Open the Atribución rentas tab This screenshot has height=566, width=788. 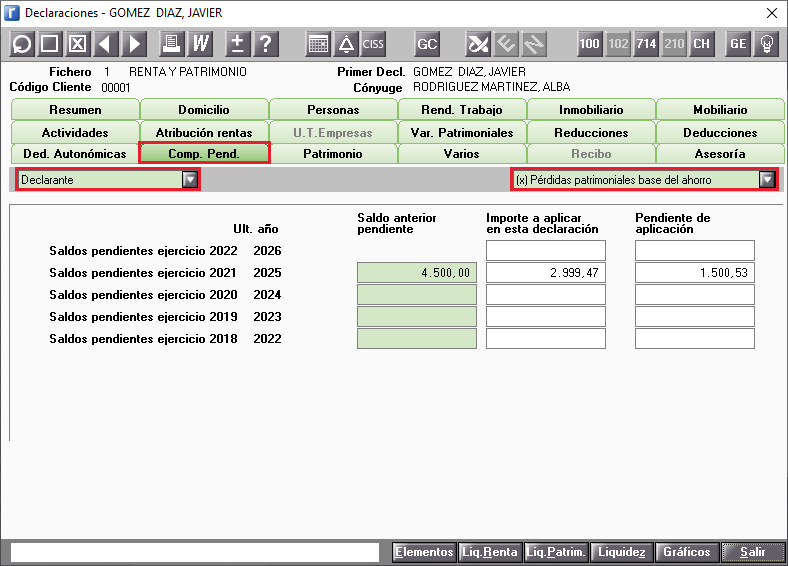(204, 133)
